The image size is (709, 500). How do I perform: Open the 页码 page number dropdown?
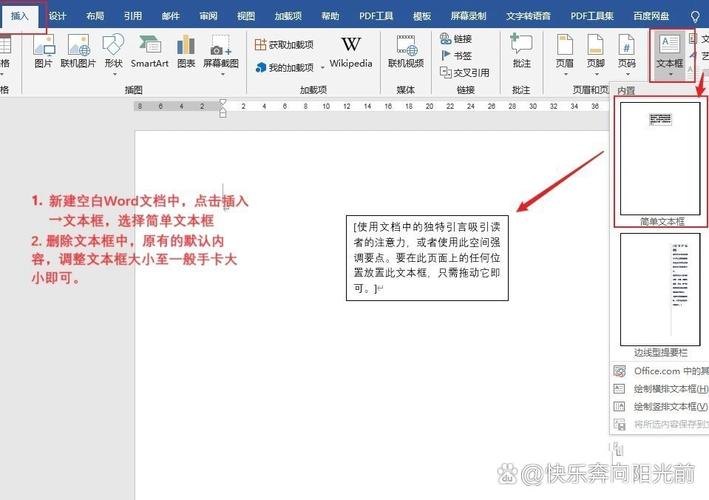(627, 54)
